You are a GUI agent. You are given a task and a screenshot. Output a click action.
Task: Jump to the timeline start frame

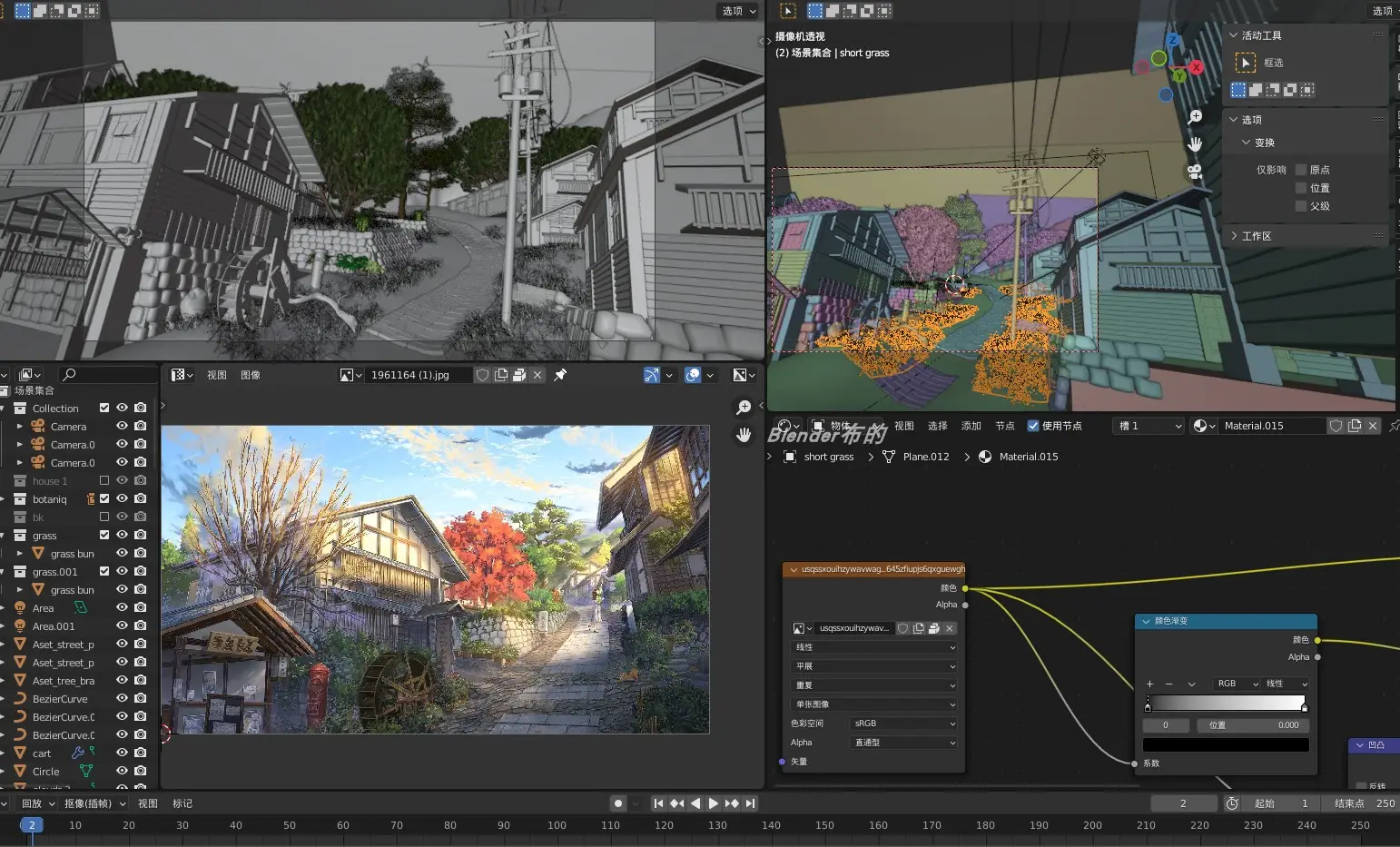(x=658, y=803)
